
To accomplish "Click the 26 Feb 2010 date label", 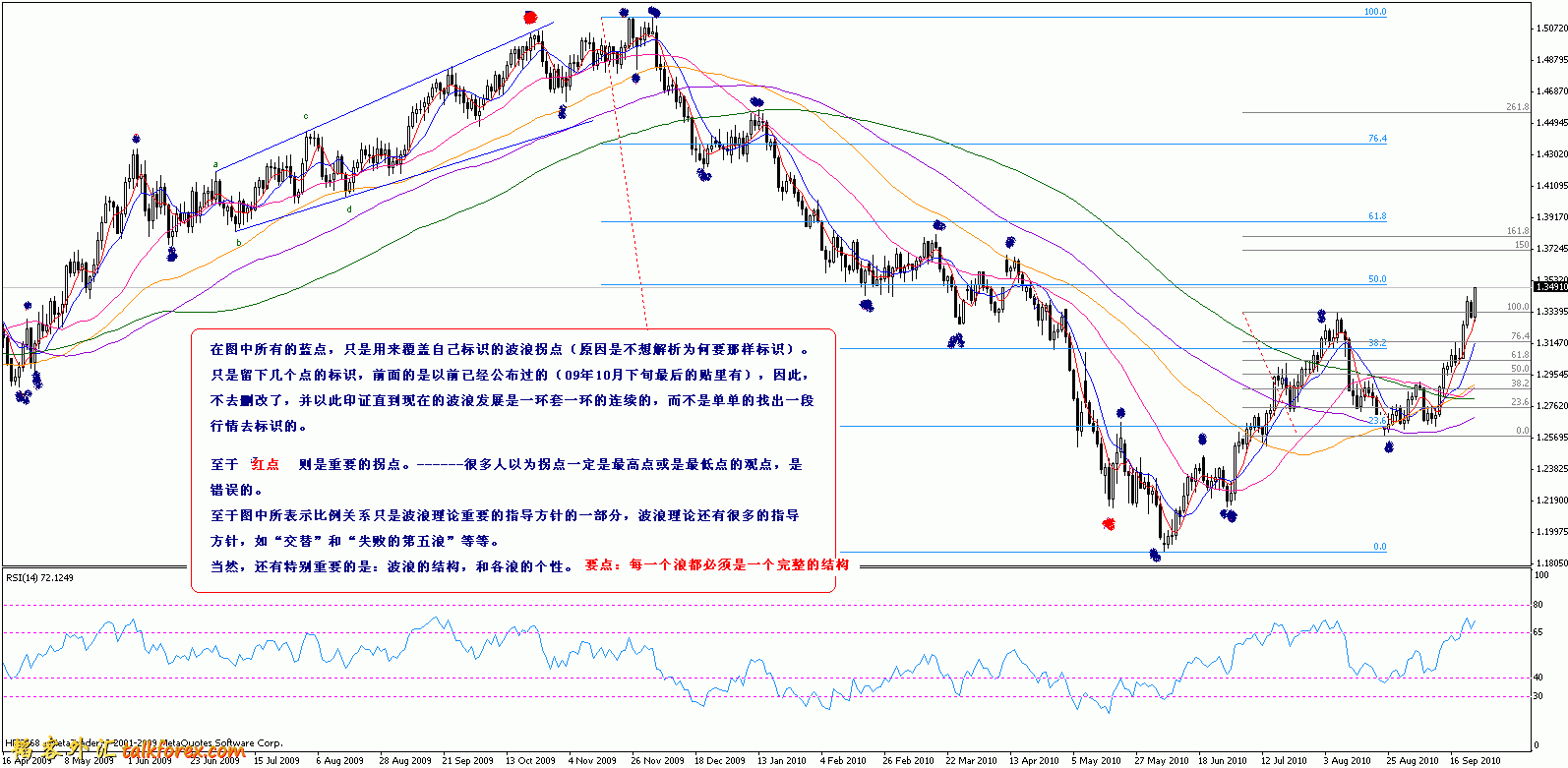I will (x=908, y=760).
